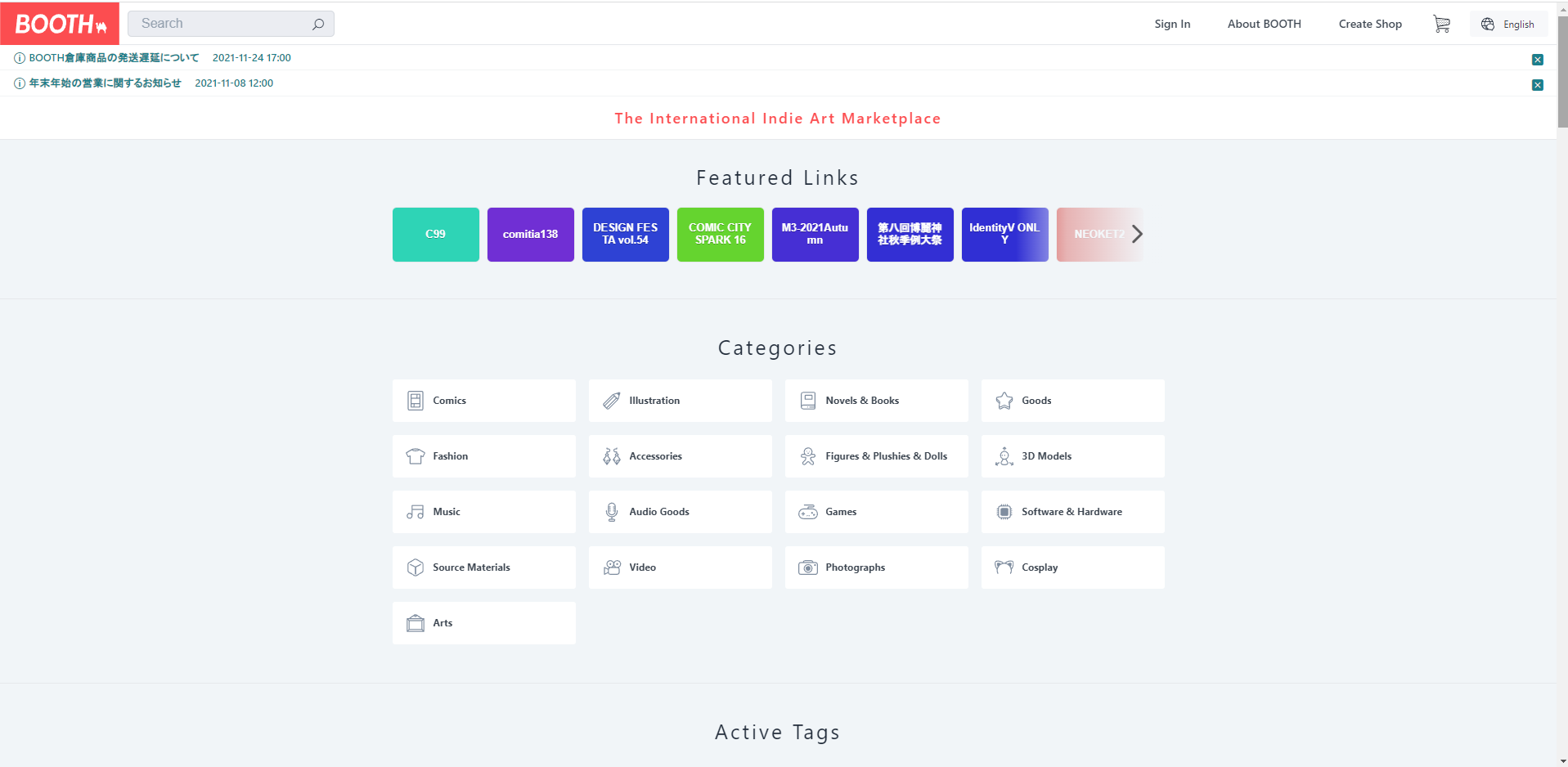Click the BOOTH logo

click(x=60, y=24)
